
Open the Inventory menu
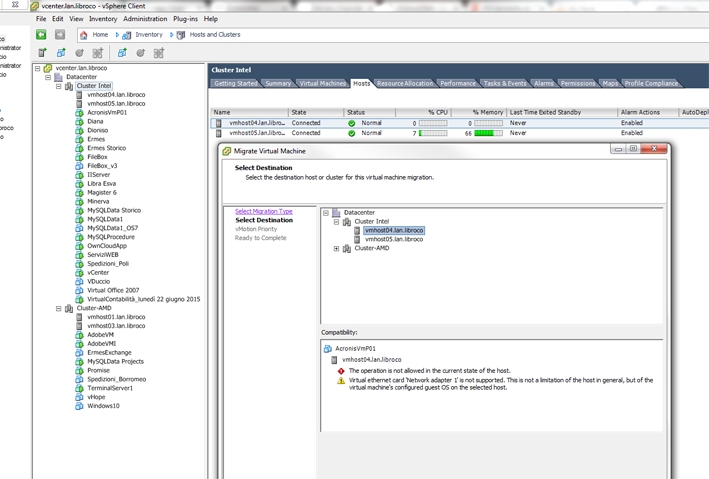[x=103, y=19]
